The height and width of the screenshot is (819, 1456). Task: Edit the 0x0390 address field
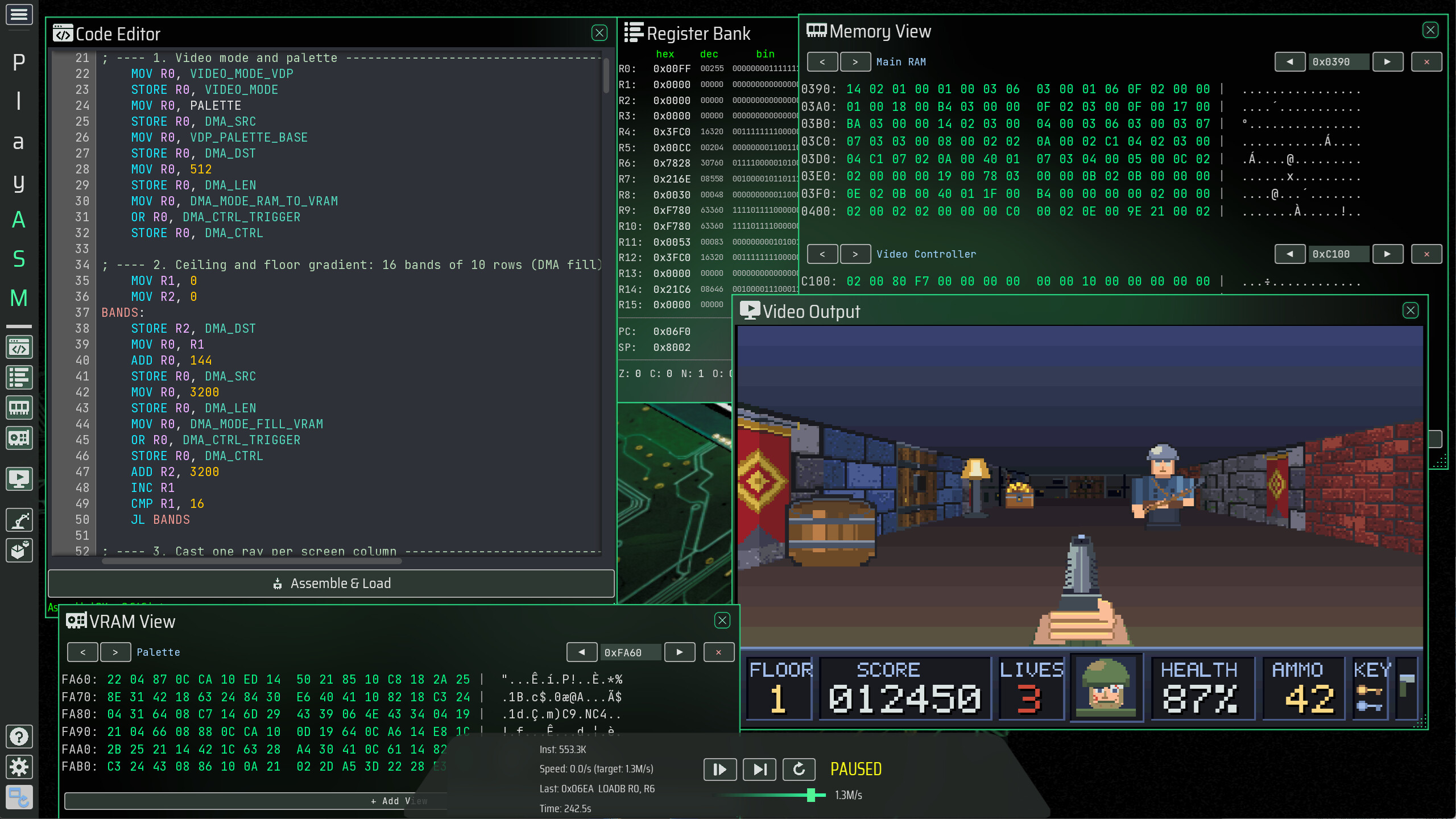coord(1339,61)
